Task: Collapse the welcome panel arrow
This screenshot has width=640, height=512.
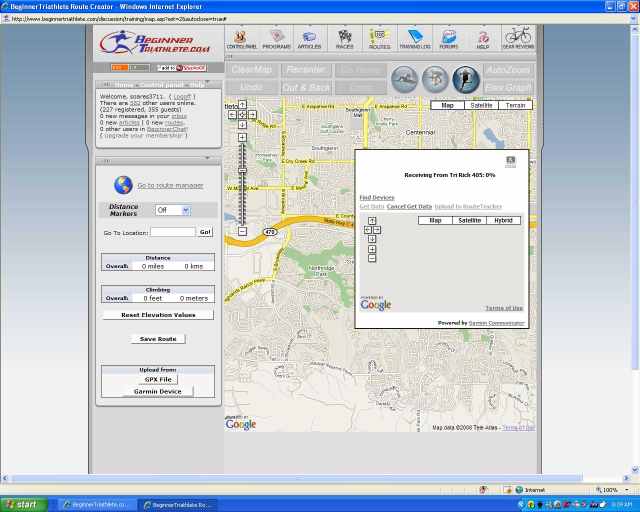Action: 207,83
